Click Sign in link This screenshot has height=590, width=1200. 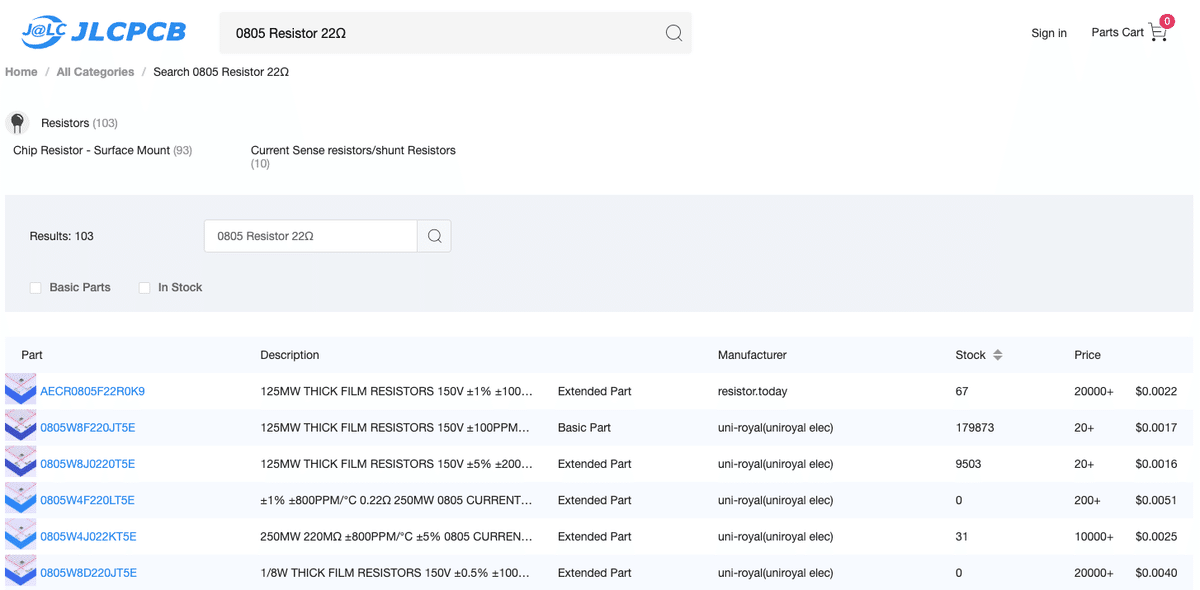pos(1049,33)
